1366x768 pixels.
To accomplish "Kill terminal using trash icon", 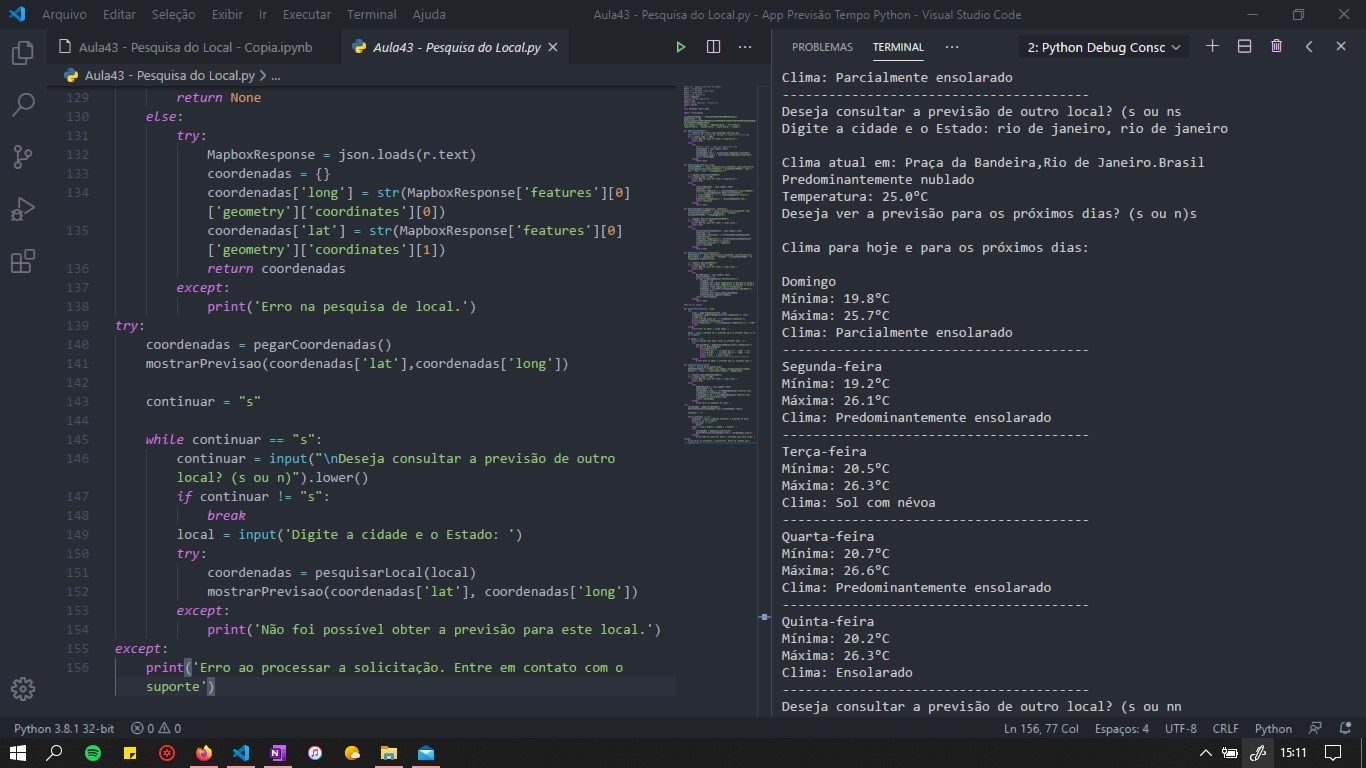I will 1276,46.
